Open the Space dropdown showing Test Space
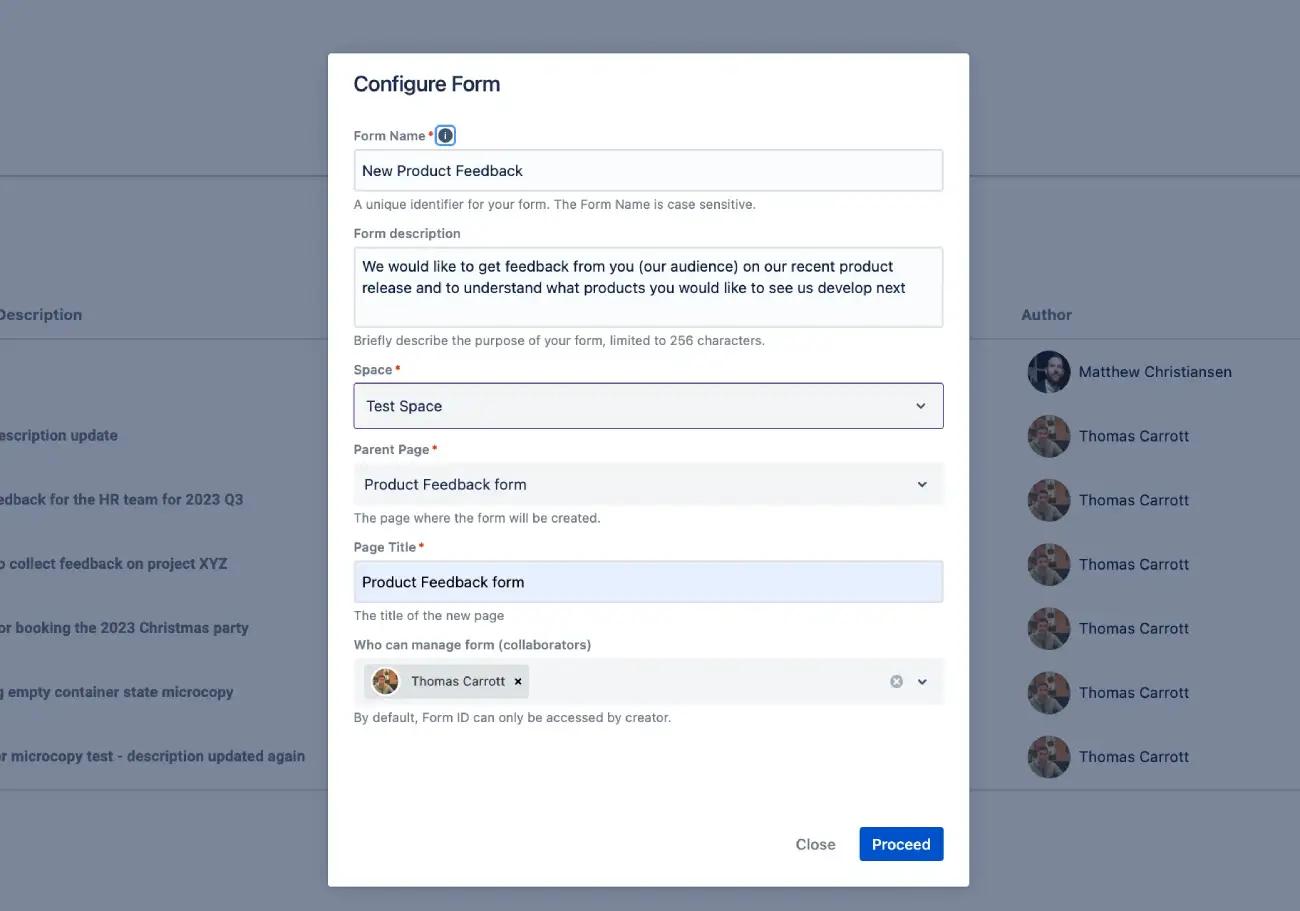The width and height of the screenshot is (1300, 911). (x=648, y=406)
